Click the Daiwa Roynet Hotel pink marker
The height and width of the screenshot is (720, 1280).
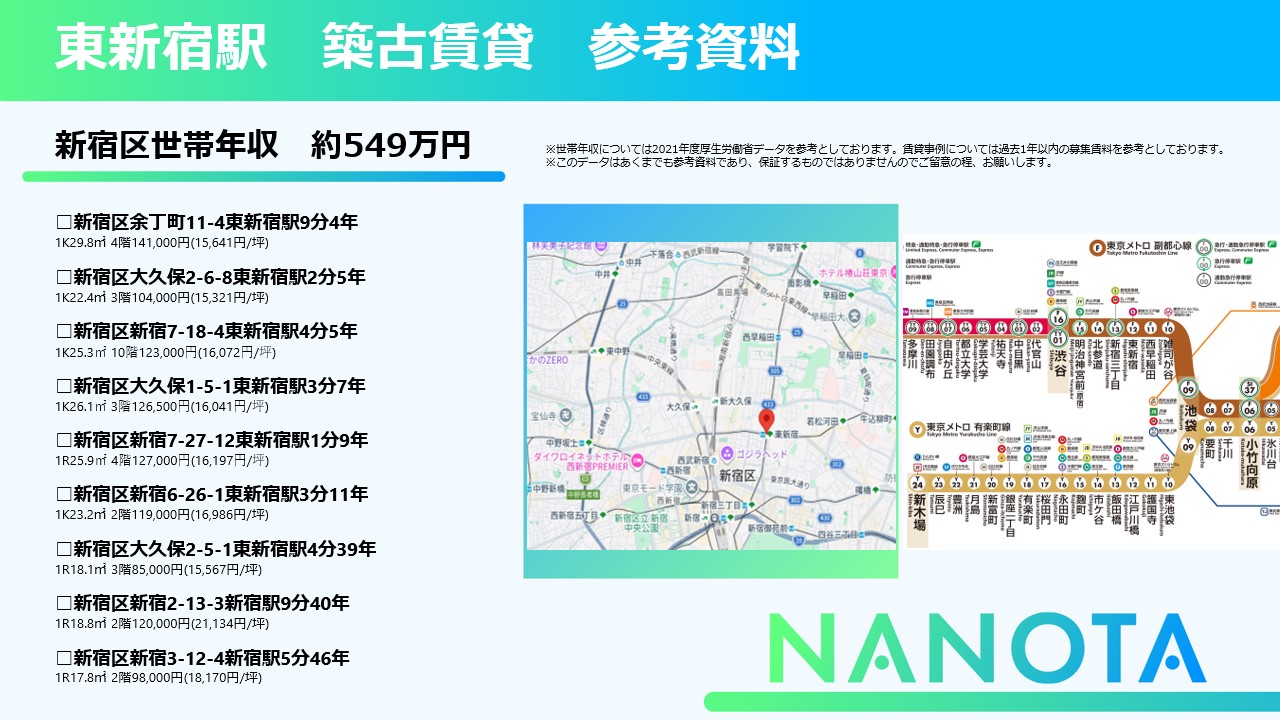pos(639,459)
